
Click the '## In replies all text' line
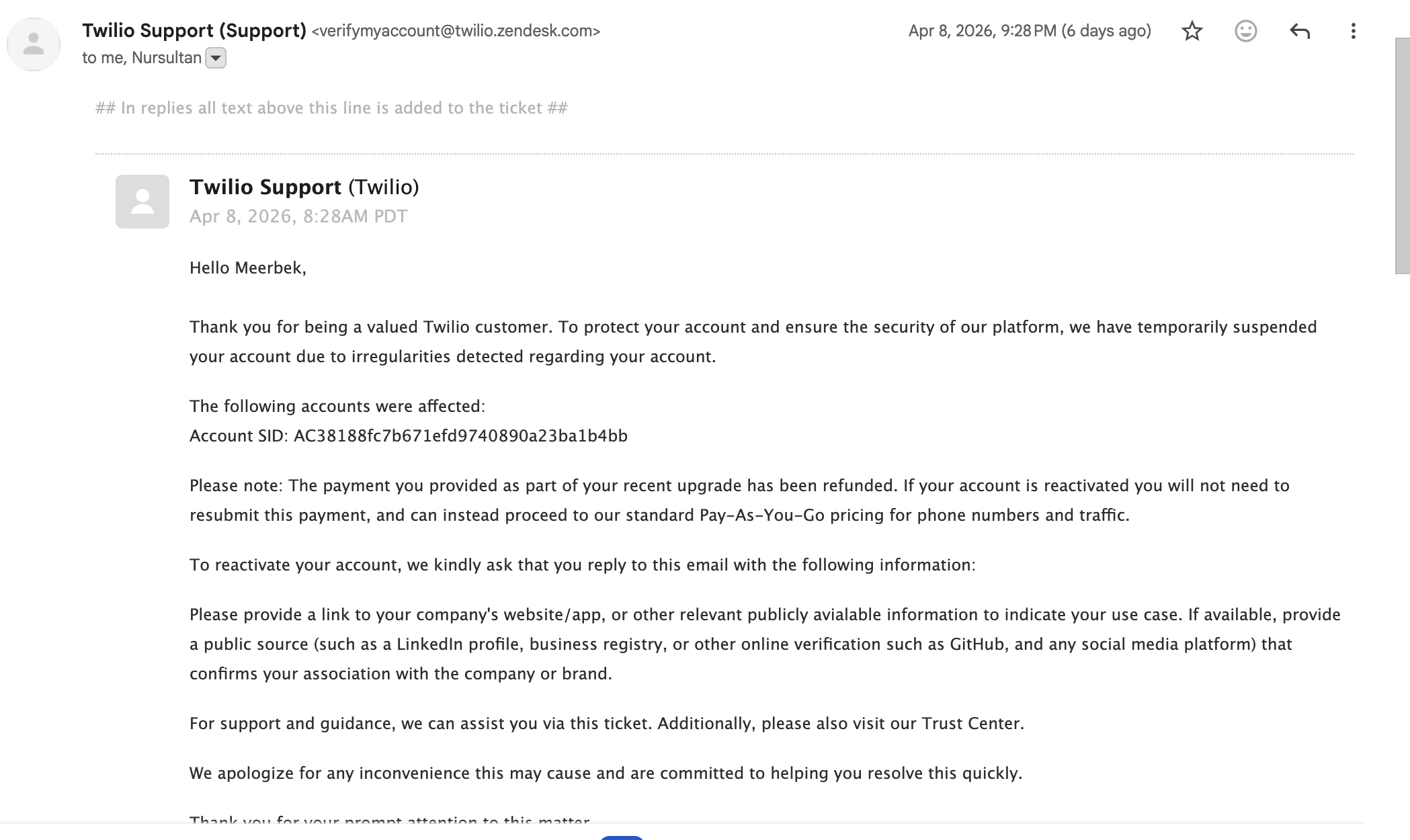331,108
